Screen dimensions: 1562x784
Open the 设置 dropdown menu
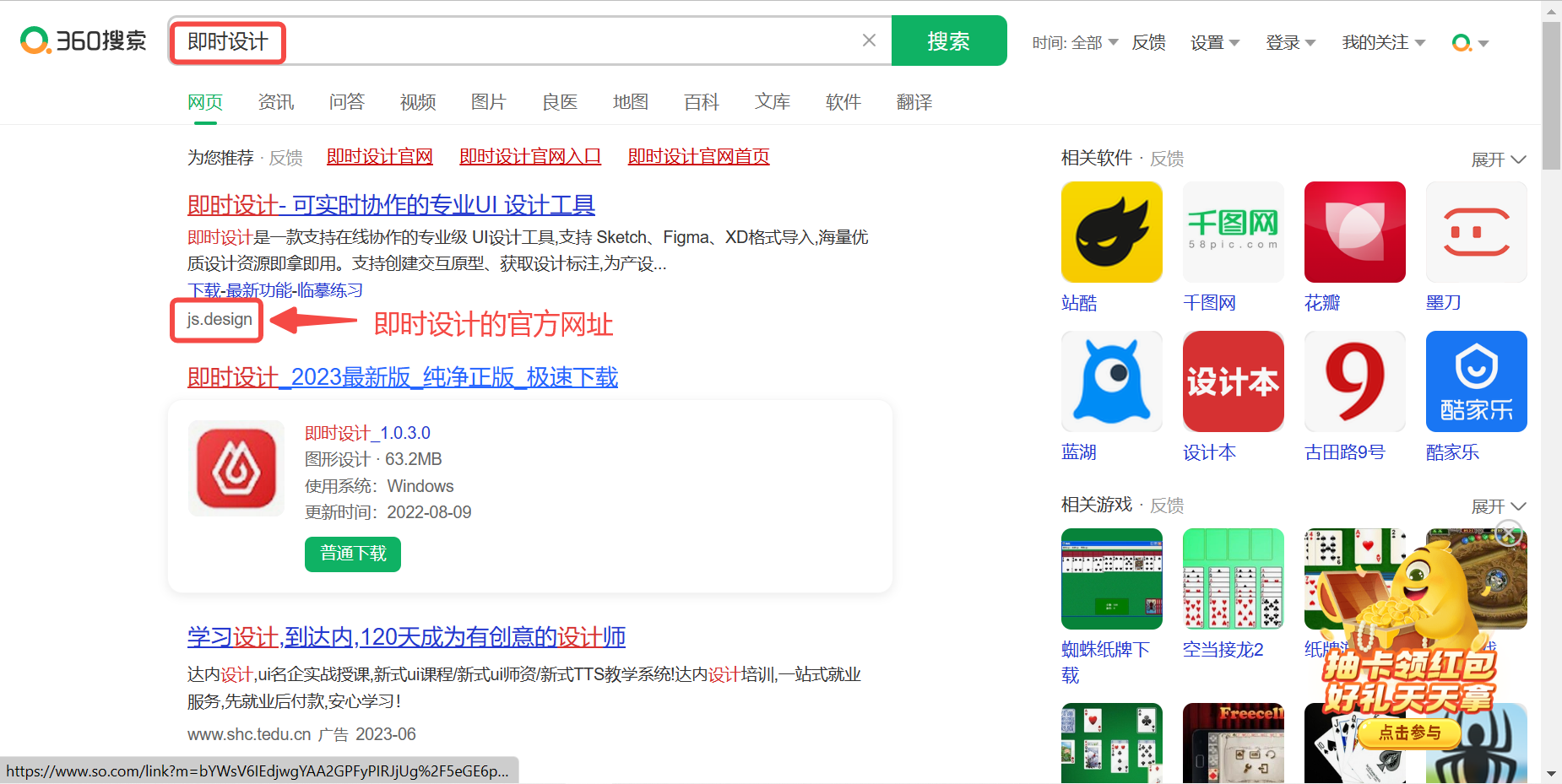tap(1215, 42)
